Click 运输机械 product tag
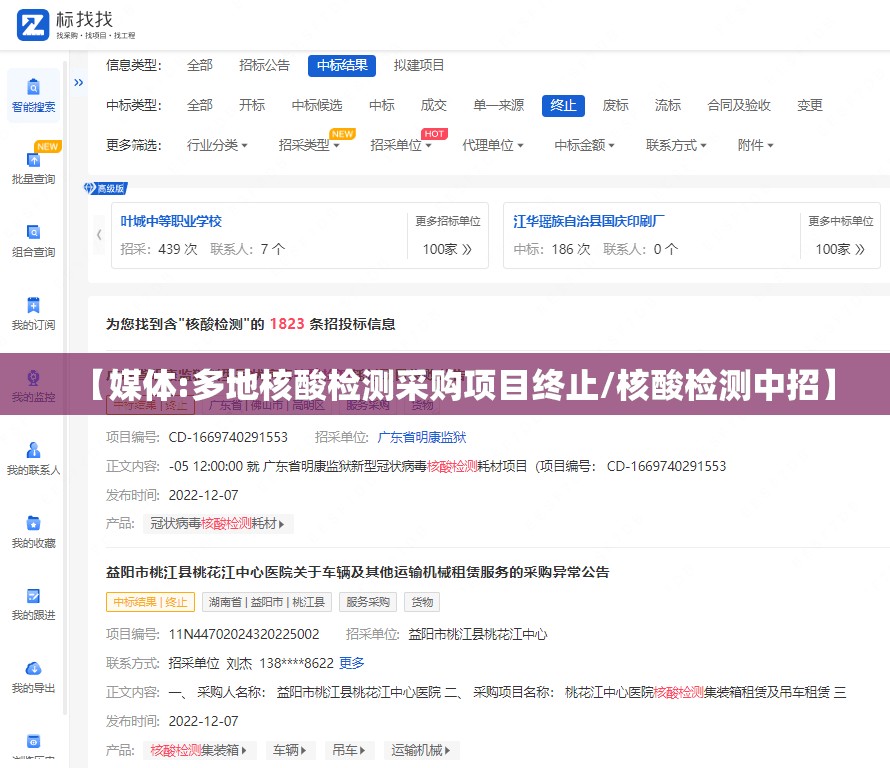This screenshot has width=890, height=768. (x=421, y=750)
